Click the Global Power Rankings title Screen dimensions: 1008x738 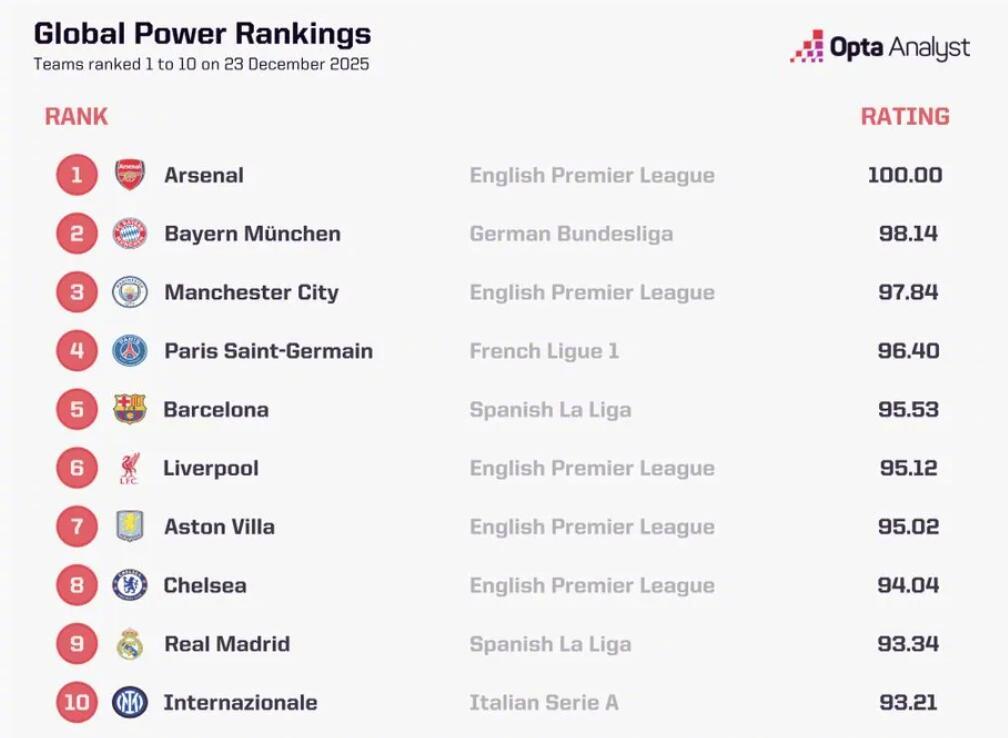(202, 34)
